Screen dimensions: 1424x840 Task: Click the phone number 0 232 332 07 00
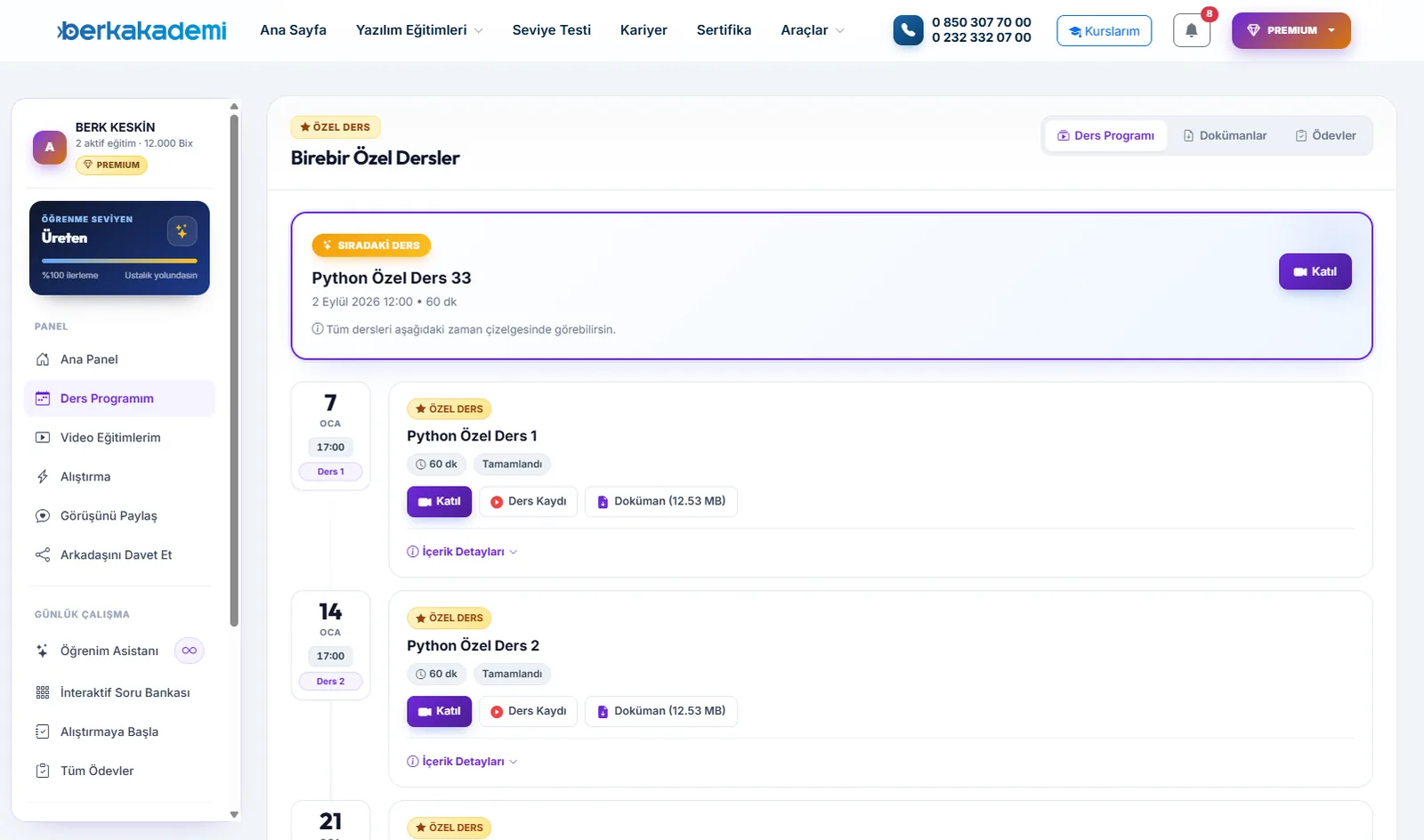982,37
